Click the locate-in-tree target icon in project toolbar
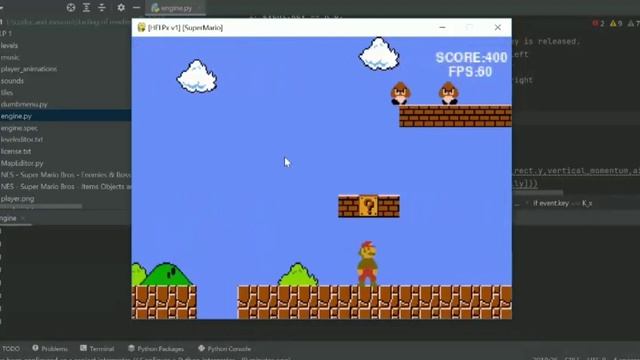 click(x=71, y=7)
